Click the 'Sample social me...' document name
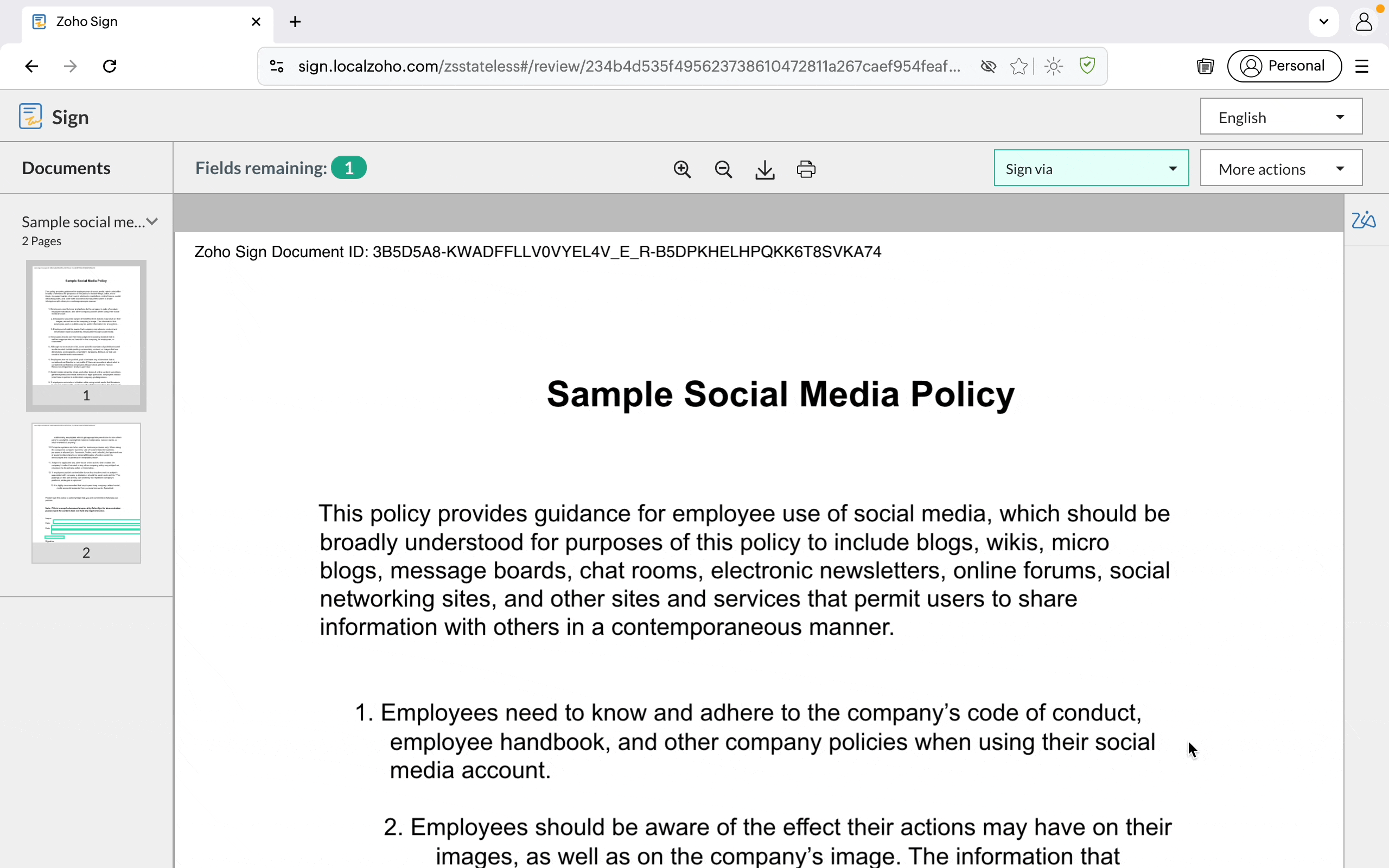The width and height of the screenshot is (1389, 868). click(x=83, y=221)
